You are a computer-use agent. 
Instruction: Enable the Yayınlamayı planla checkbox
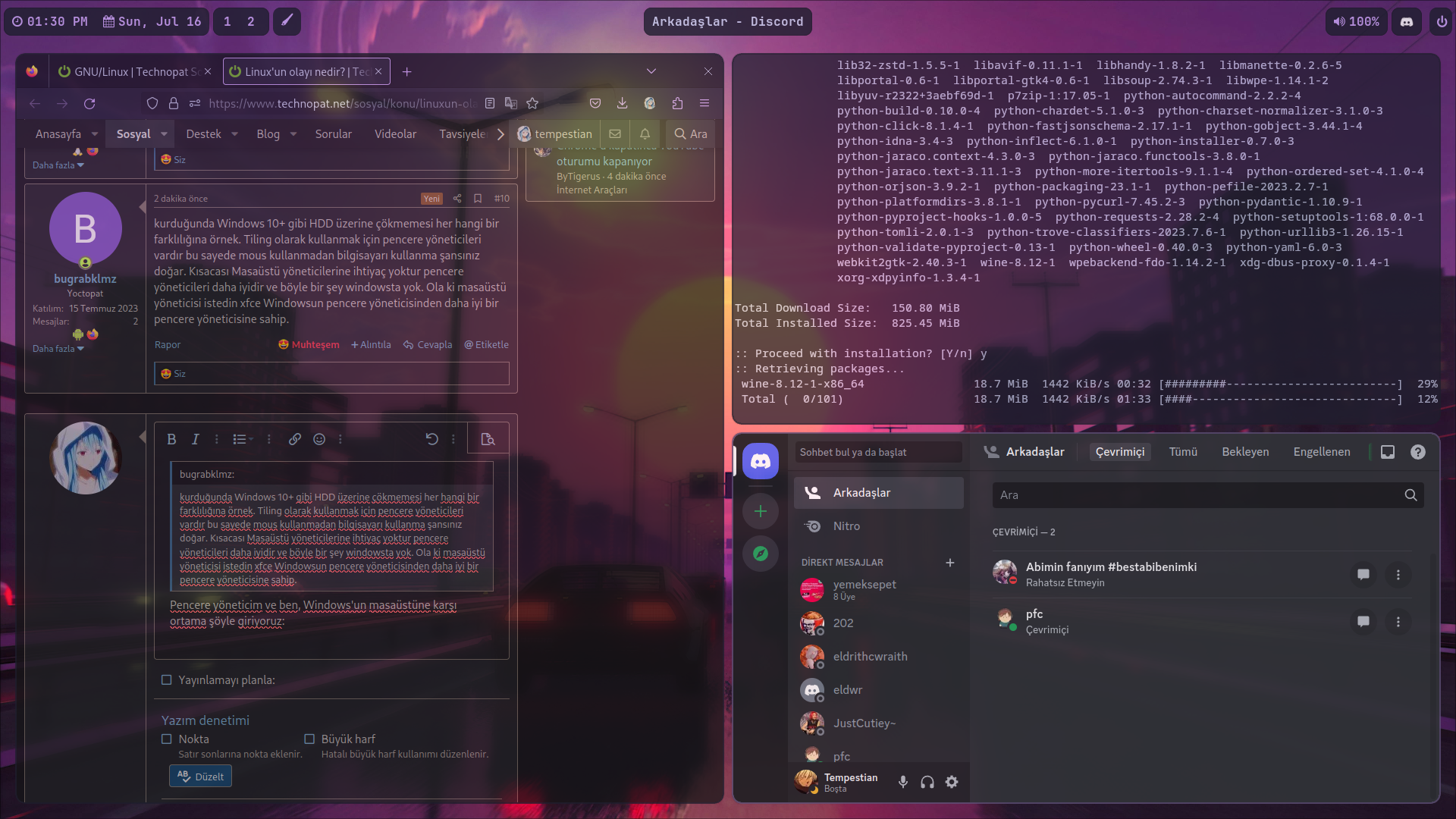pos(167,680)
